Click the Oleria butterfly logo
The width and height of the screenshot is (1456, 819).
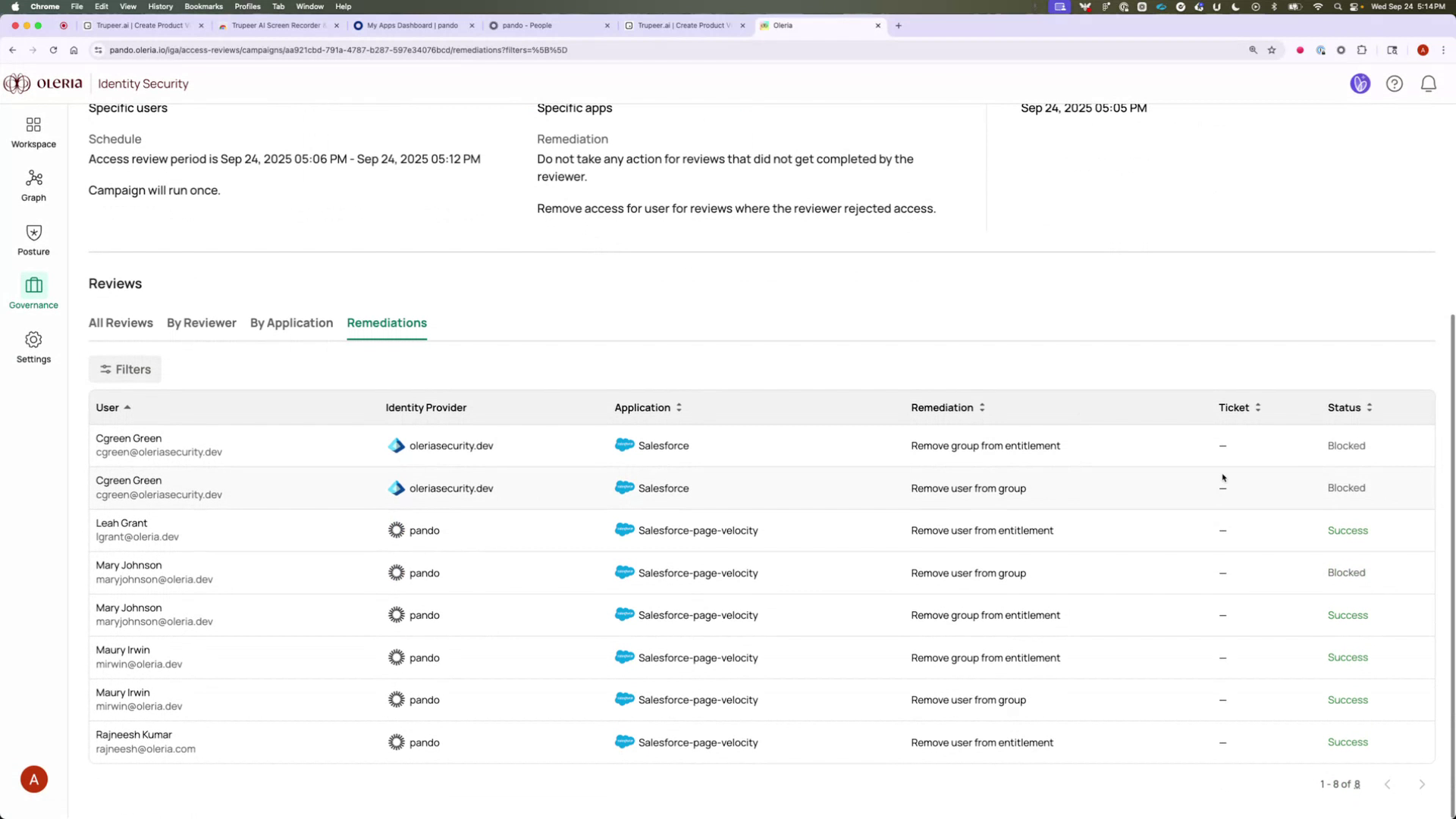[x=16, y=83]
